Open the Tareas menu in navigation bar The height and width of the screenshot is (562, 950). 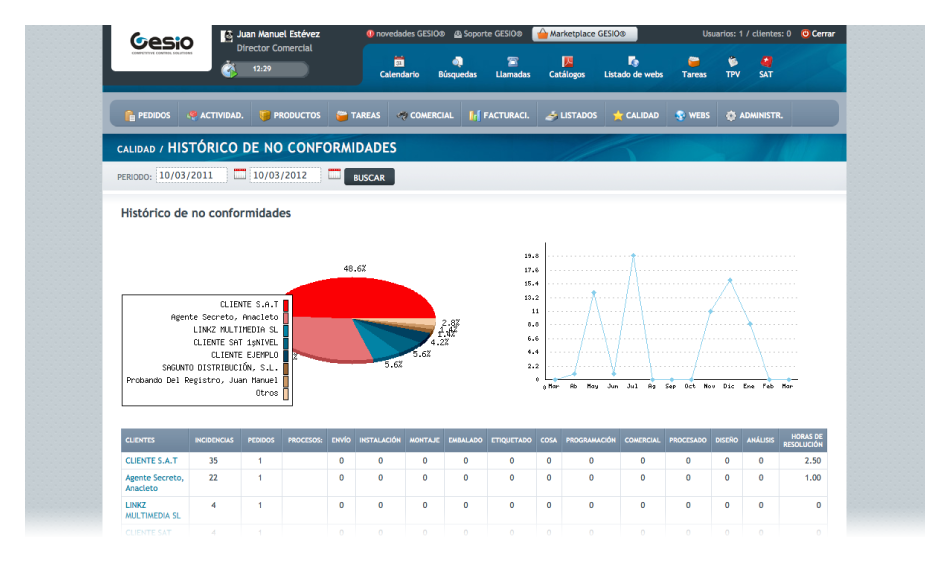(358, 115)
